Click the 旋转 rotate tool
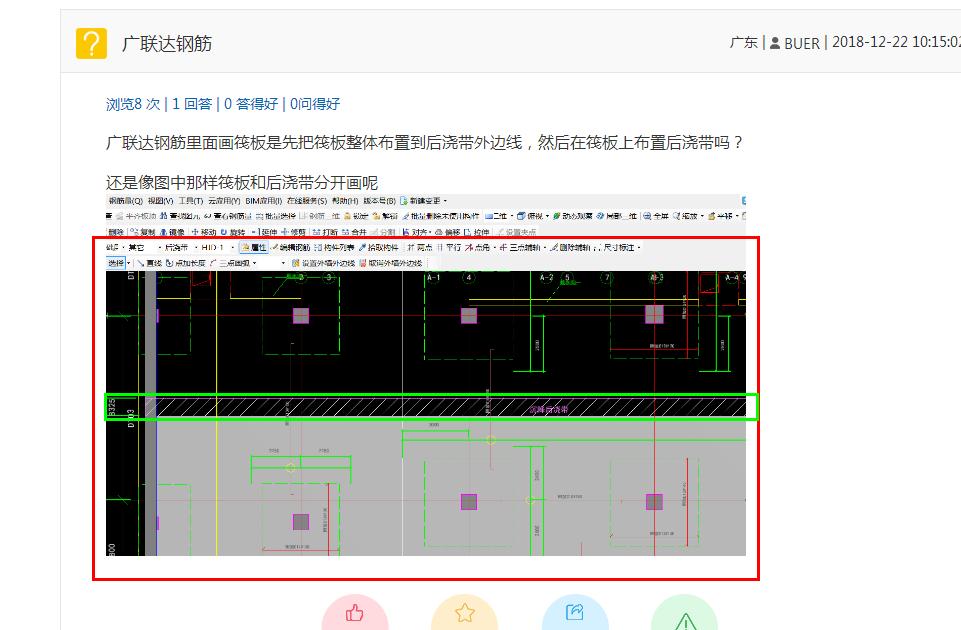Screen dimensions: 961x630 (x=233, y=232)
